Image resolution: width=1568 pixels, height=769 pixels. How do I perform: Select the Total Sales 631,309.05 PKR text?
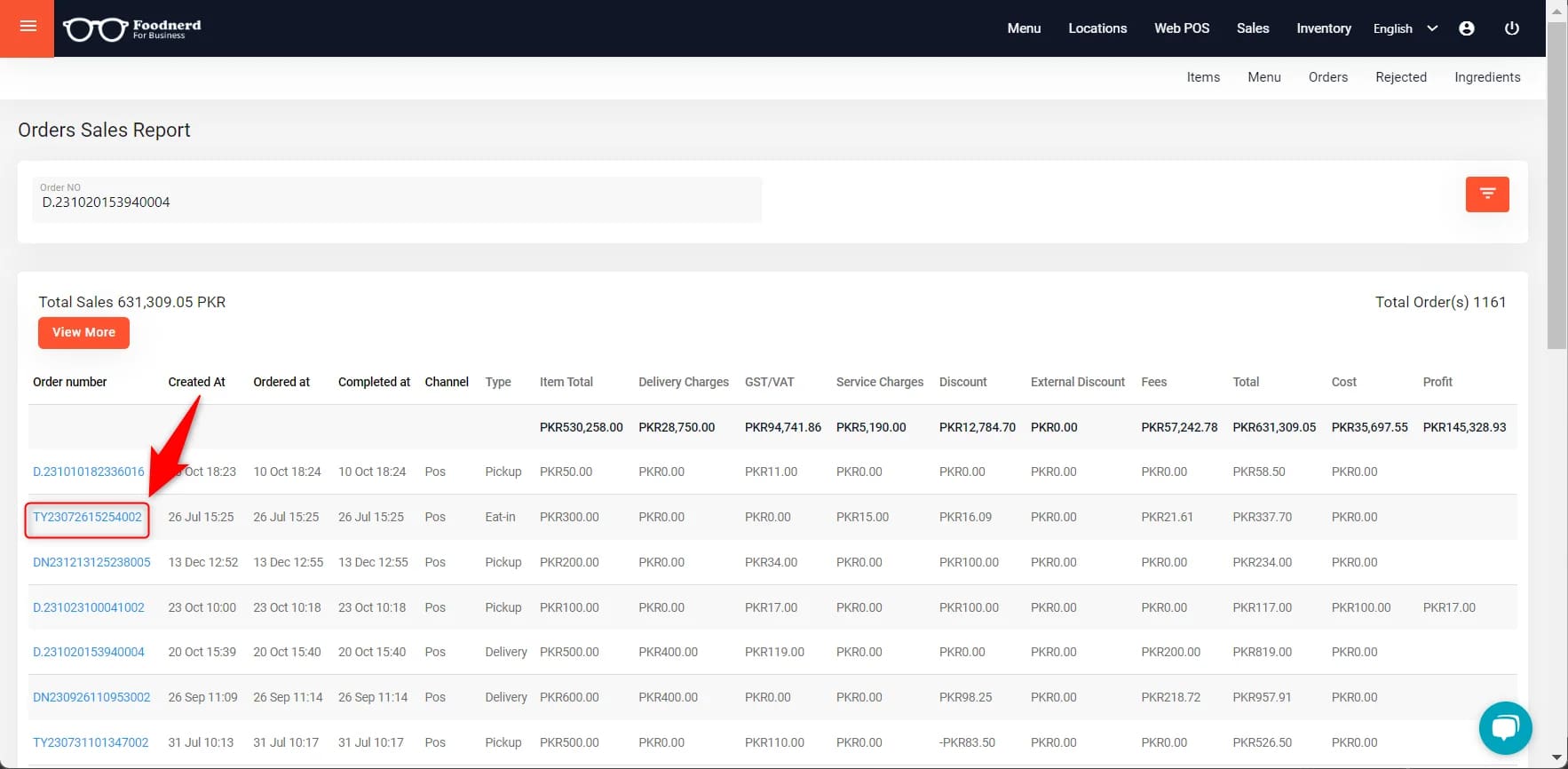click(x=132, y=302)
